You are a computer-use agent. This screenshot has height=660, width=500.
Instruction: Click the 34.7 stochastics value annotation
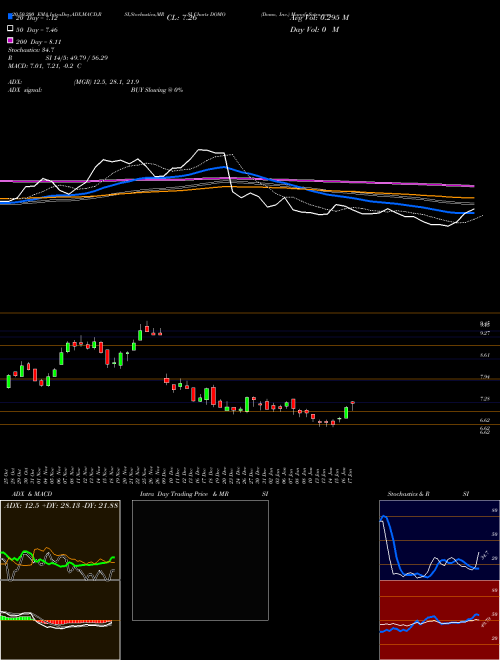click(484, 555)
